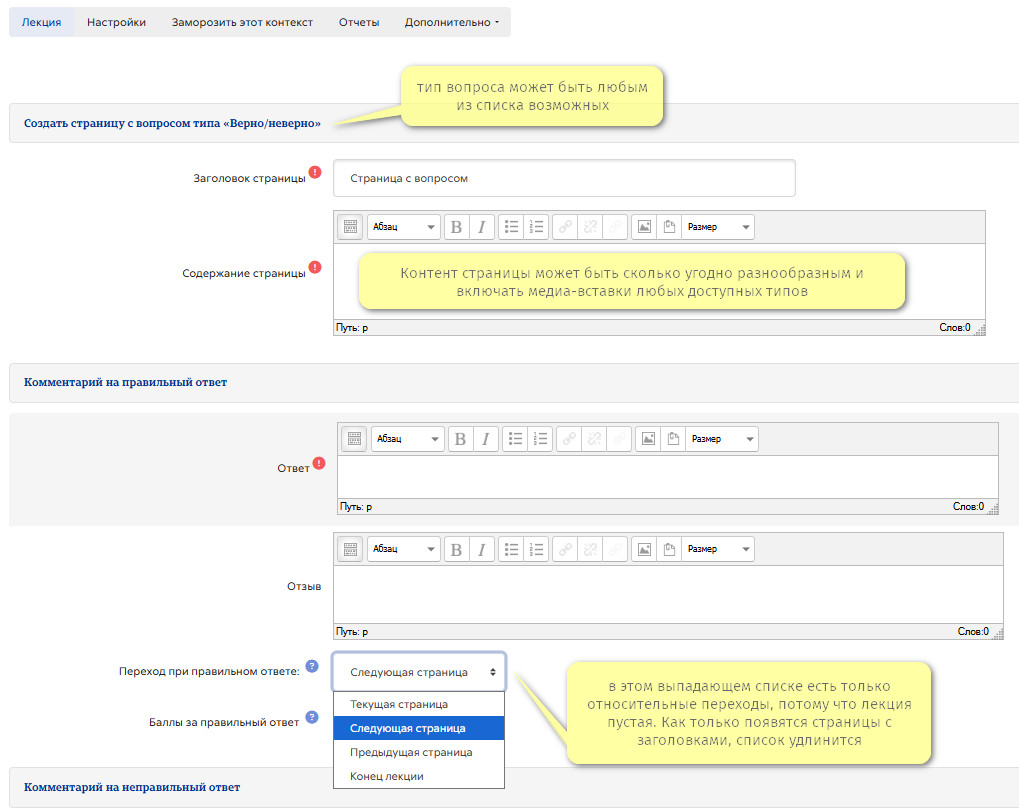Open the 'Дополнительно' dropdown menu
The height and width of the screenshot is (811, 1019).
[451, 22]
